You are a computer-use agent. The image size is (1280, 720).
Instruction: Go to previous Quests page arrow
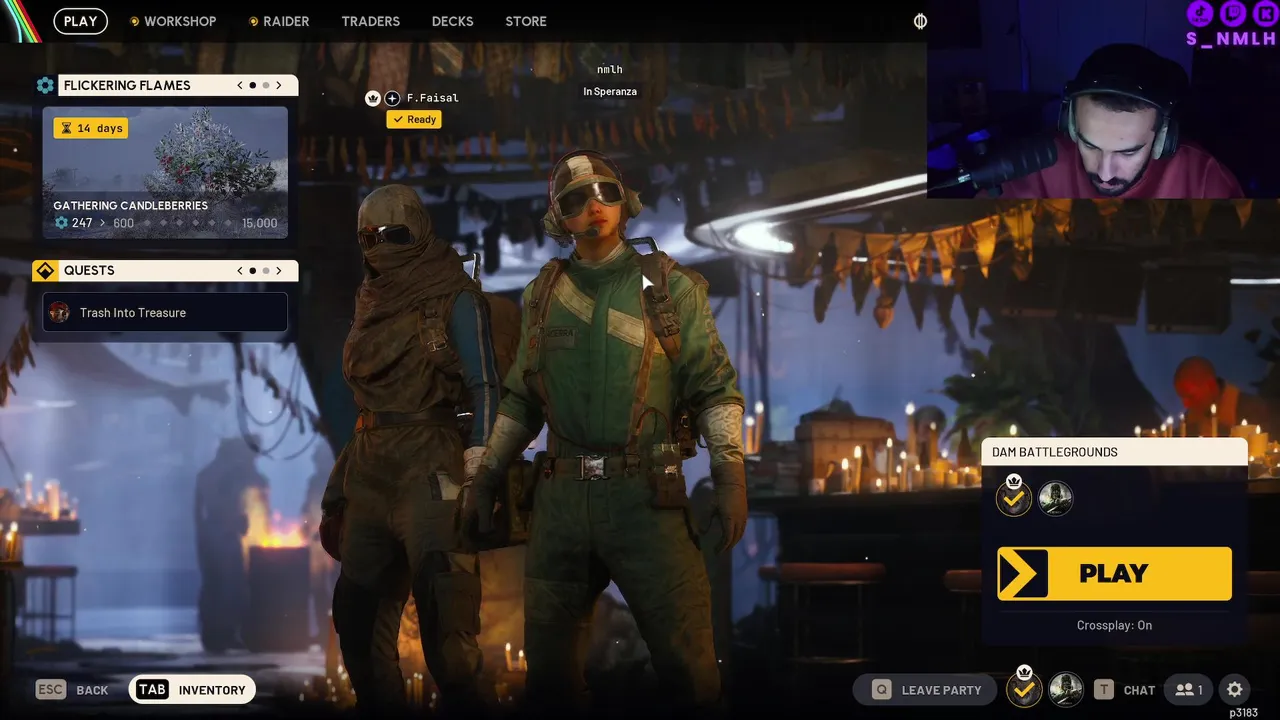pyautogui.click(x=240, y=271)
